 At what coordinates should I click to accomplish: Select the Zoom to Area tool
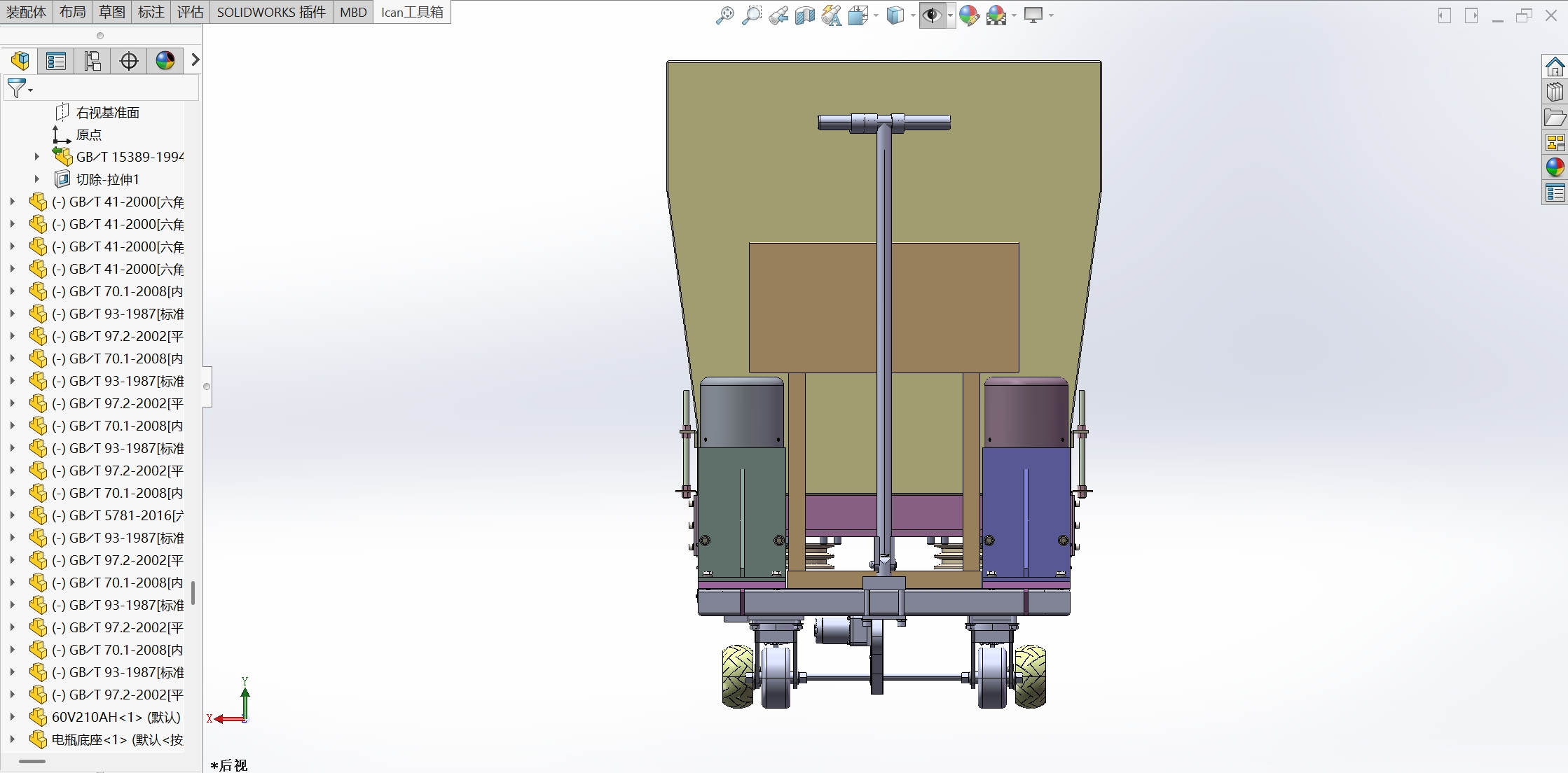coord(751,15)
